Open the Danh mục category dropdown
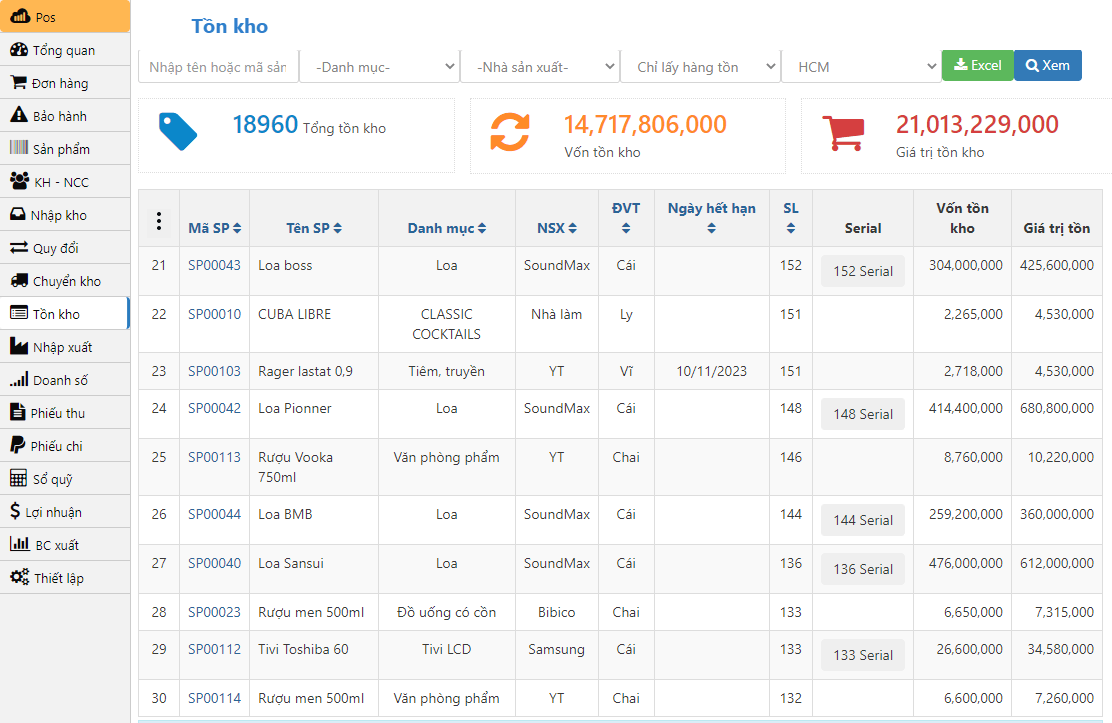This screenshot has width=1112, height=723. click(379, 67)
